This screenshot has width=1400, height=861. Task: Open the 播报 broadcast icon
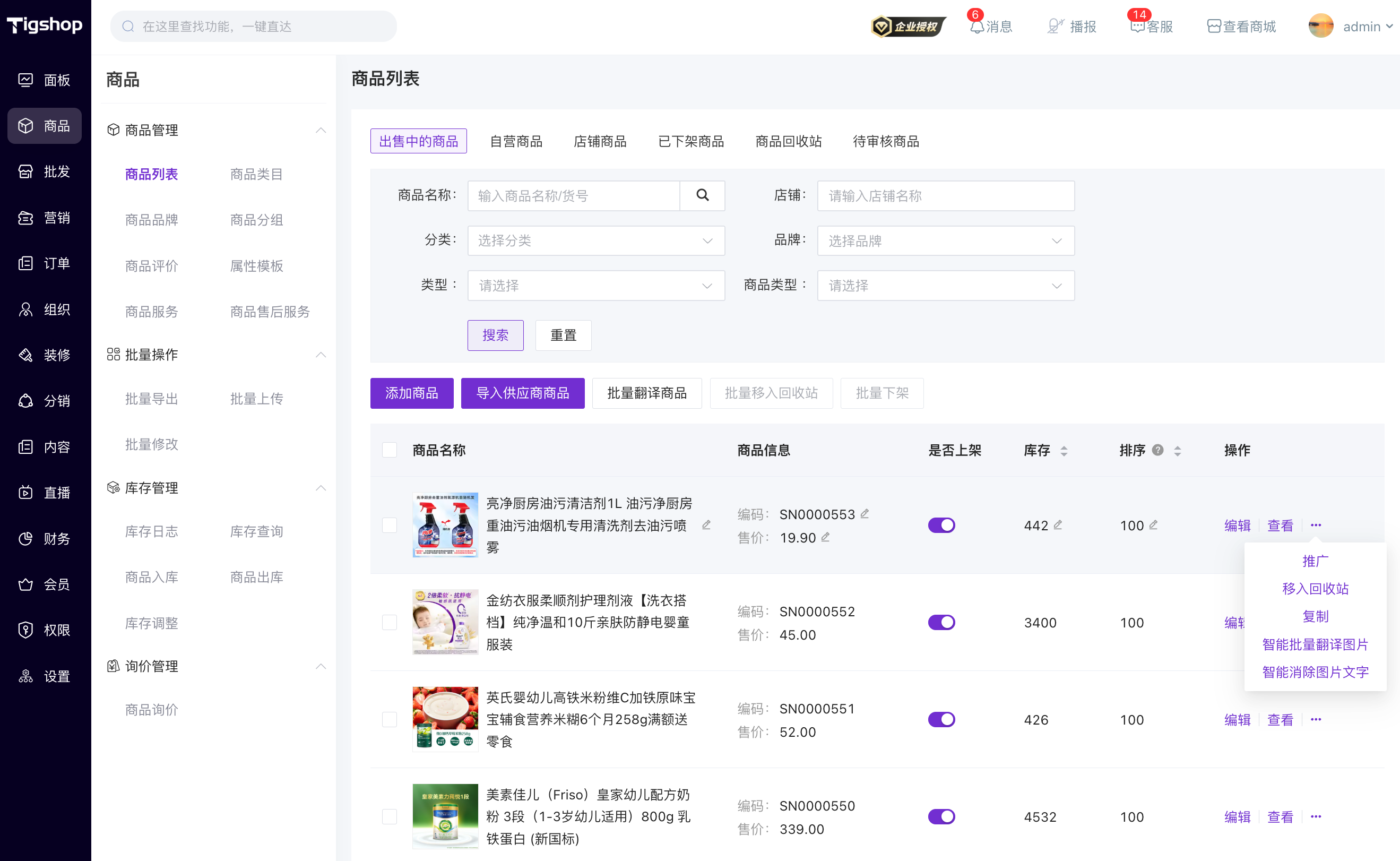coord(1056,26)
